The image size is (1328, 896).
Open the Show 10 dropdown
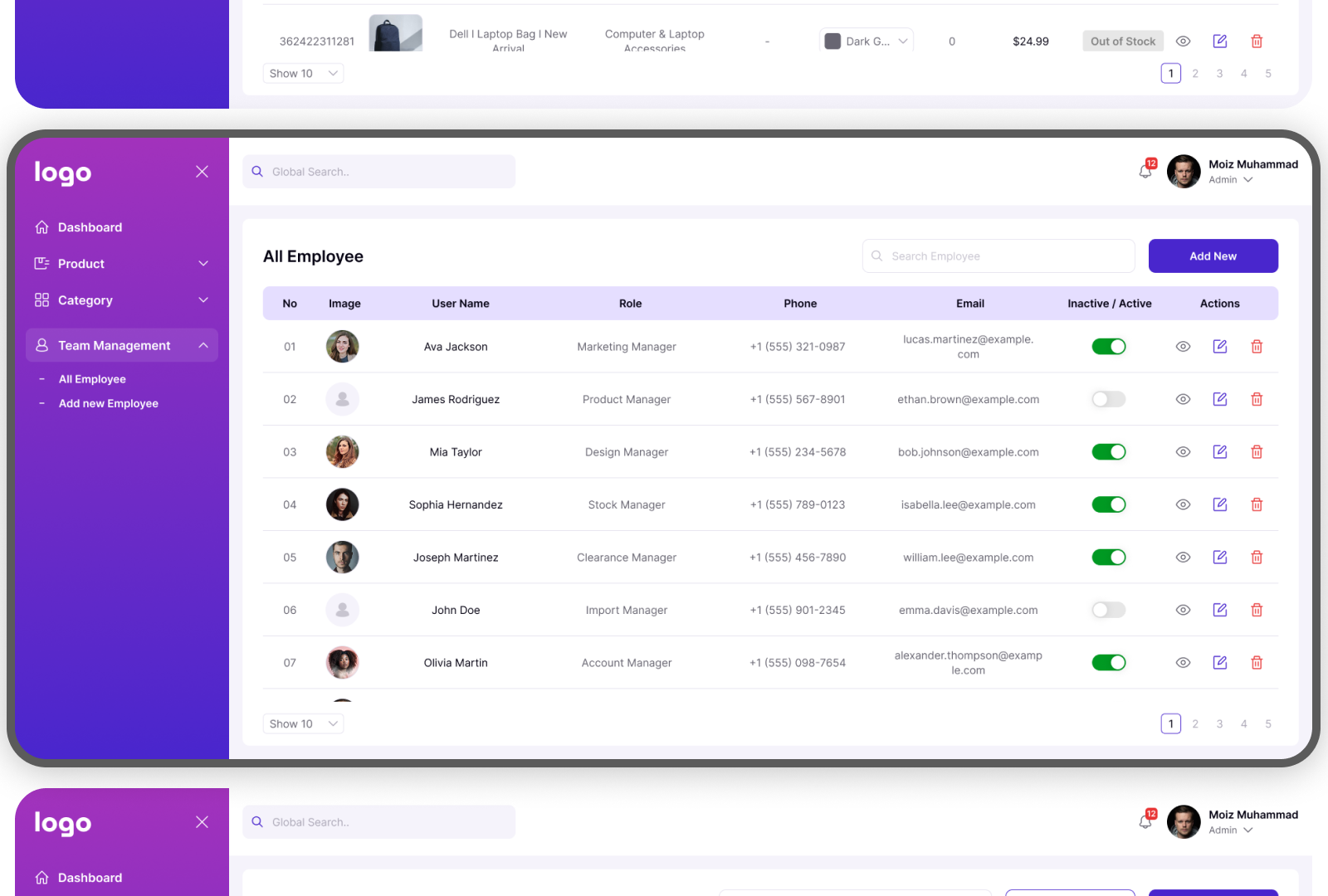[303, 723]
